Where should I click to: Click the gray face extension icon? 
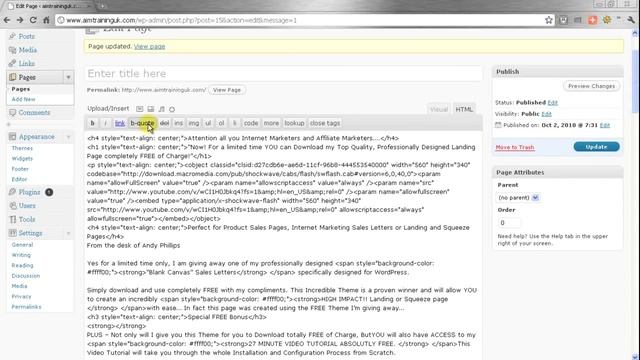tap(563, 20)
